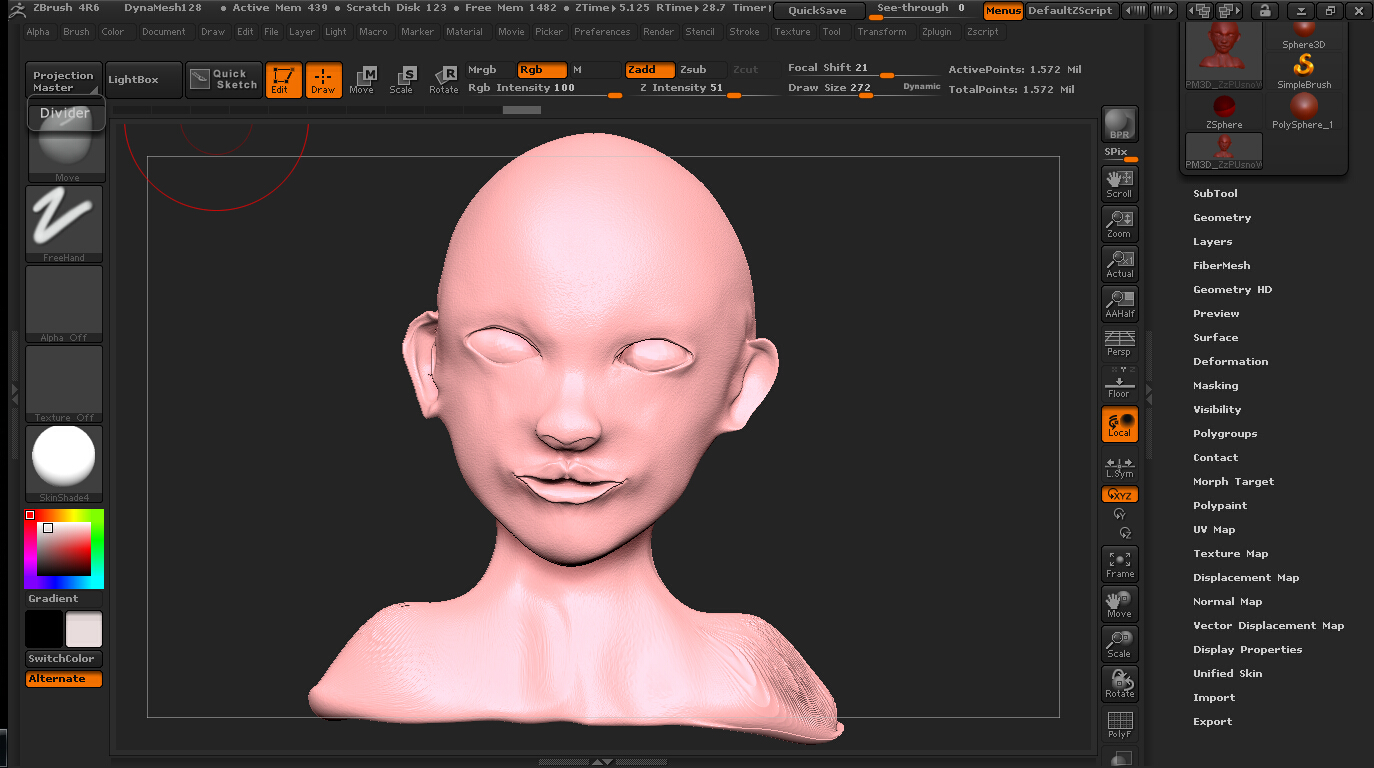The image size is (1374, 768).
Task: Select the AAHalf zoom icon
Action: 1119,304
